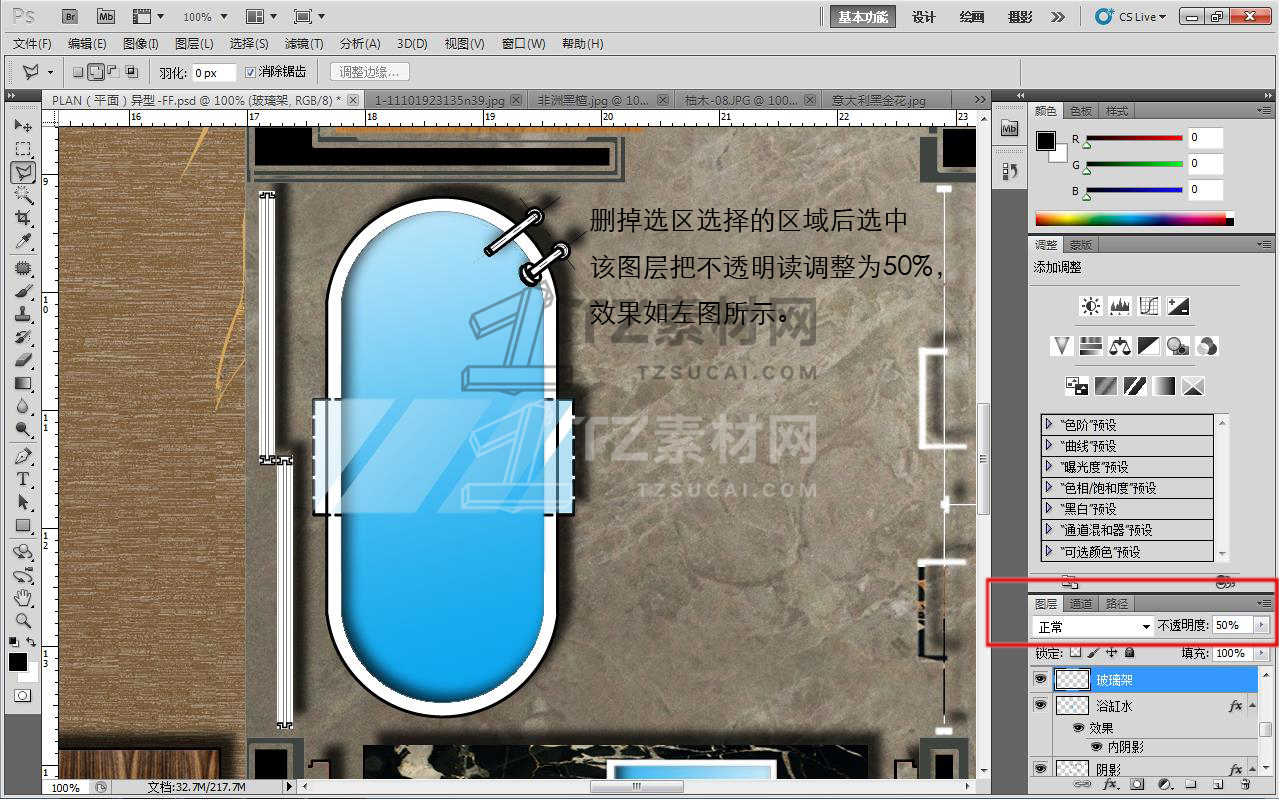Launch Mini Bridge from top bar
The image size is (1279, 799).
coord(105,16)
